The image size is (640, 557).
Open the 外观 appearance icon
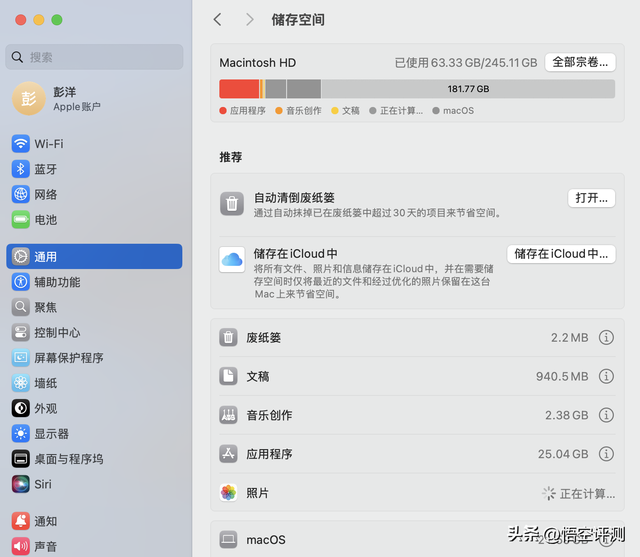20,408
